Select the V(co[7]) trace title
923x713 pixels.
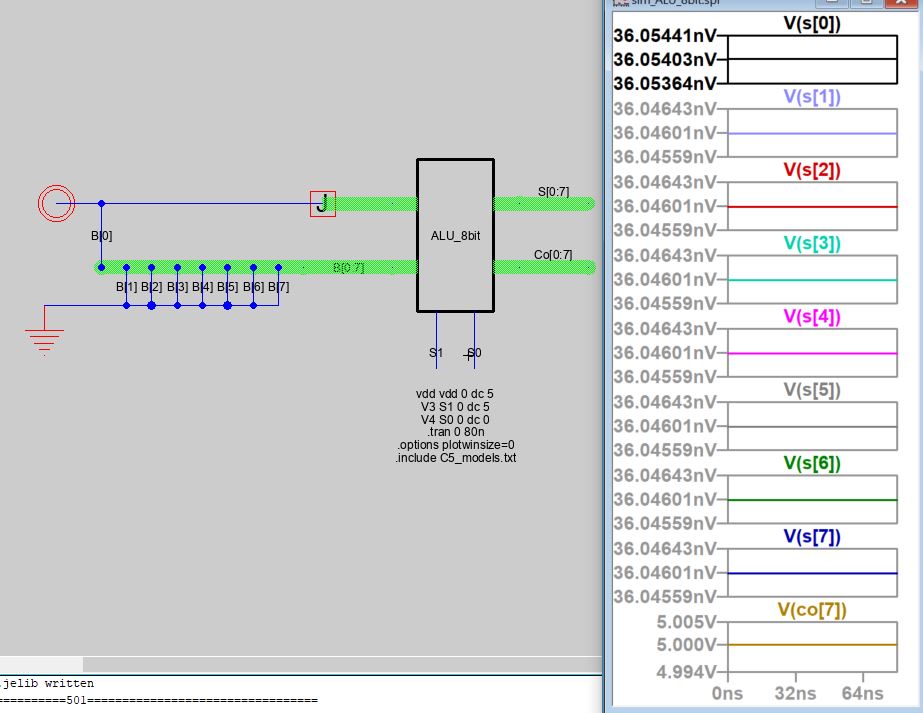point(812,609)
